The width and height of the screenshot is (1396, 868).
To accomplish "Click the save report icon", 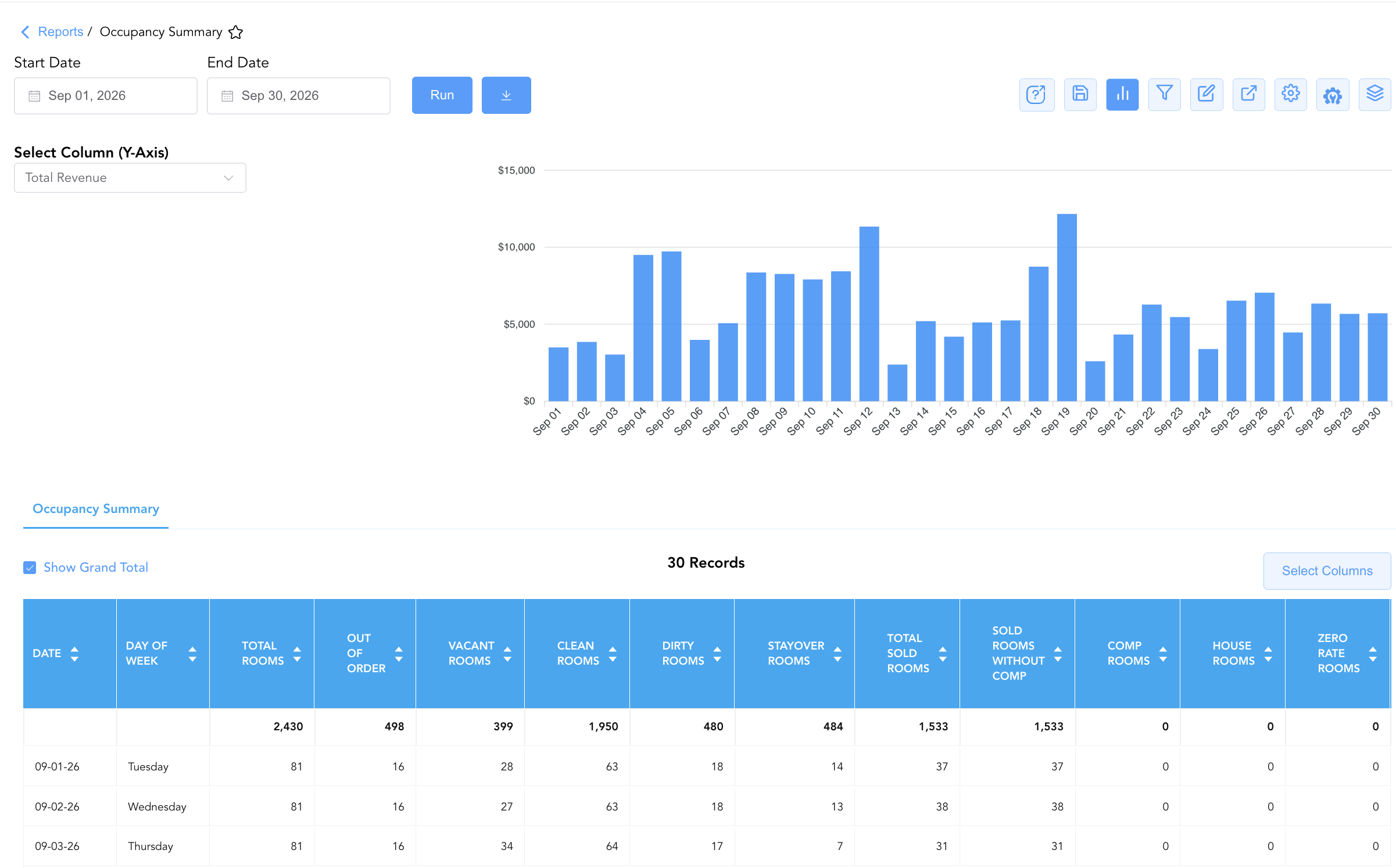I will 1080,94.
